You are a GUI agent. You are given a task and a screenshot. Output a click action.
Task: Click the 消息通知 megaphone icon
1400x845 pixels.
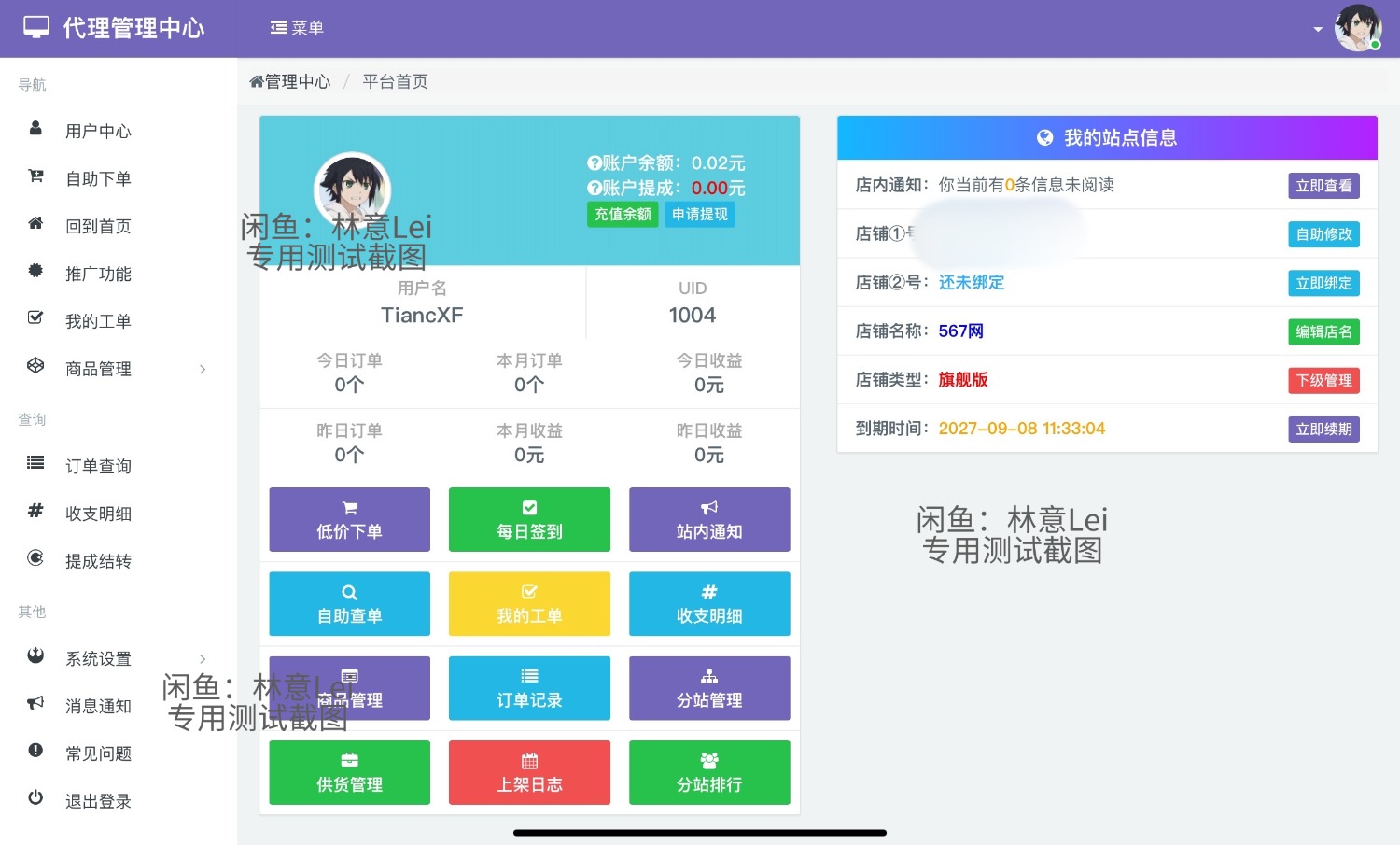[35, 704]
